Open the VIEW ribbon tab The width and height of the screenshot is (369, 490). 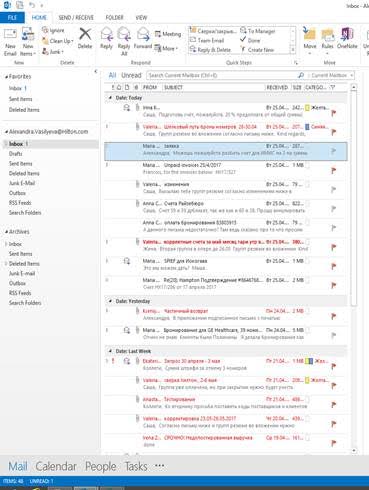(x=141, y=18)
